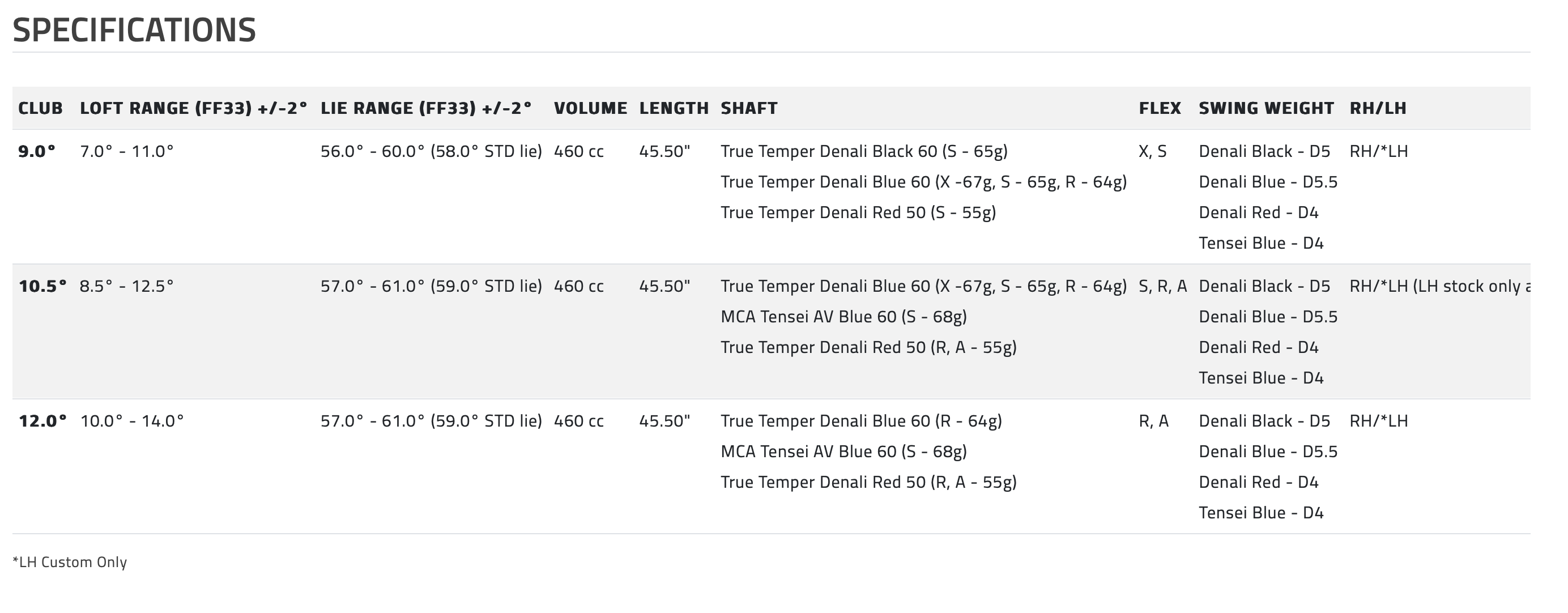Click the FLEX column header
1568x613 pixels.
(1160, 108)
